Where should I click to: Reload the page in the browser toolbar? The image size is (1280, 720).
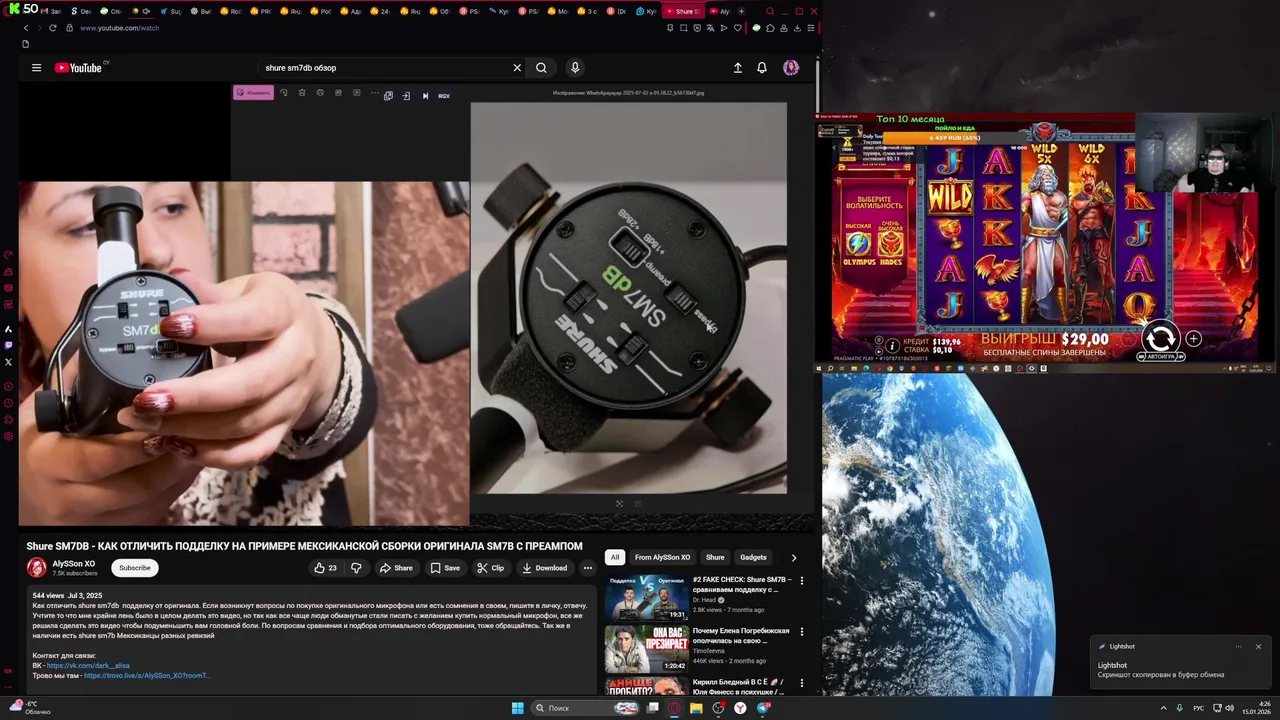pos(53,28)
